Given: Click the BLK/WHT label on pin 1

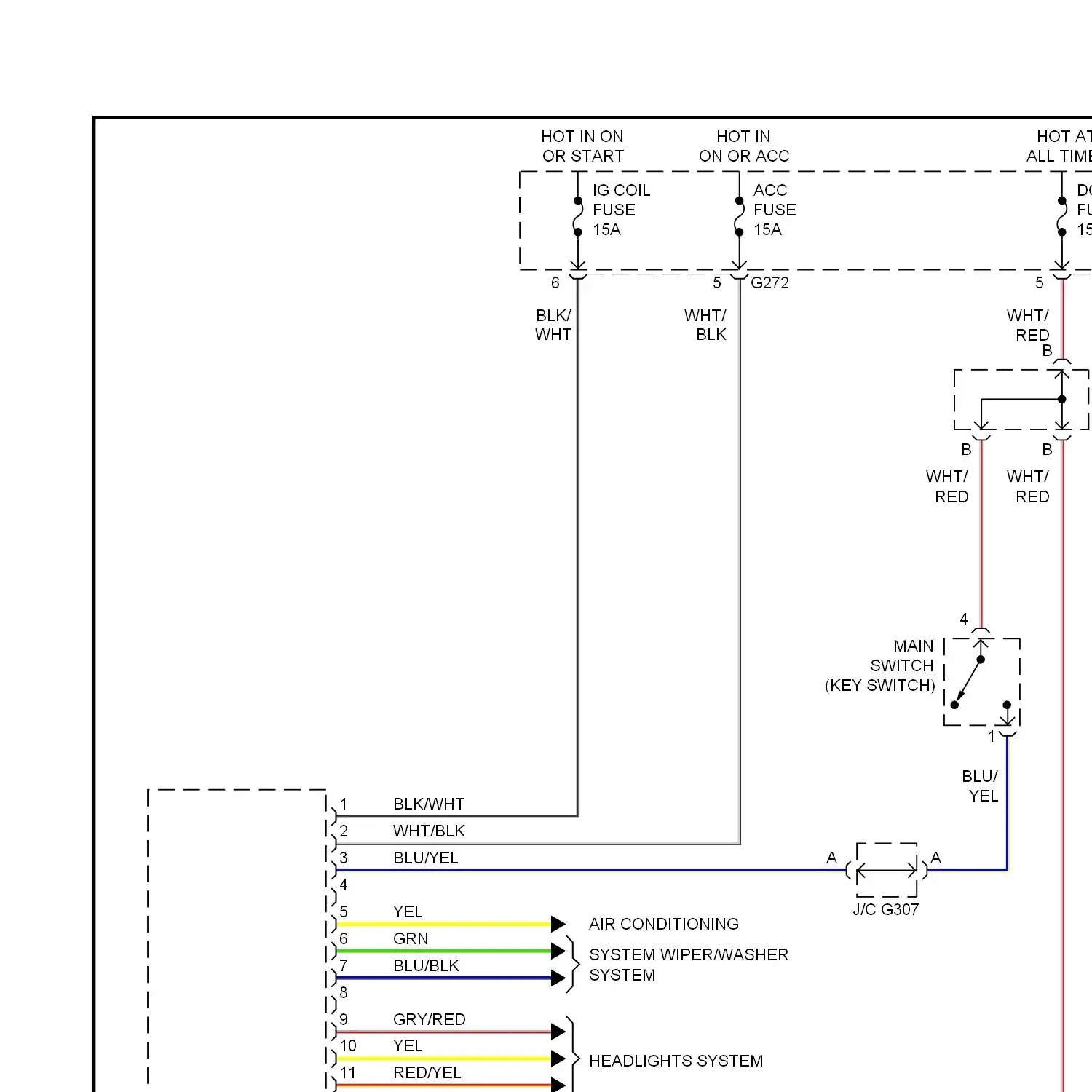Looking at the screenshot, I should (x=429, y=804).
